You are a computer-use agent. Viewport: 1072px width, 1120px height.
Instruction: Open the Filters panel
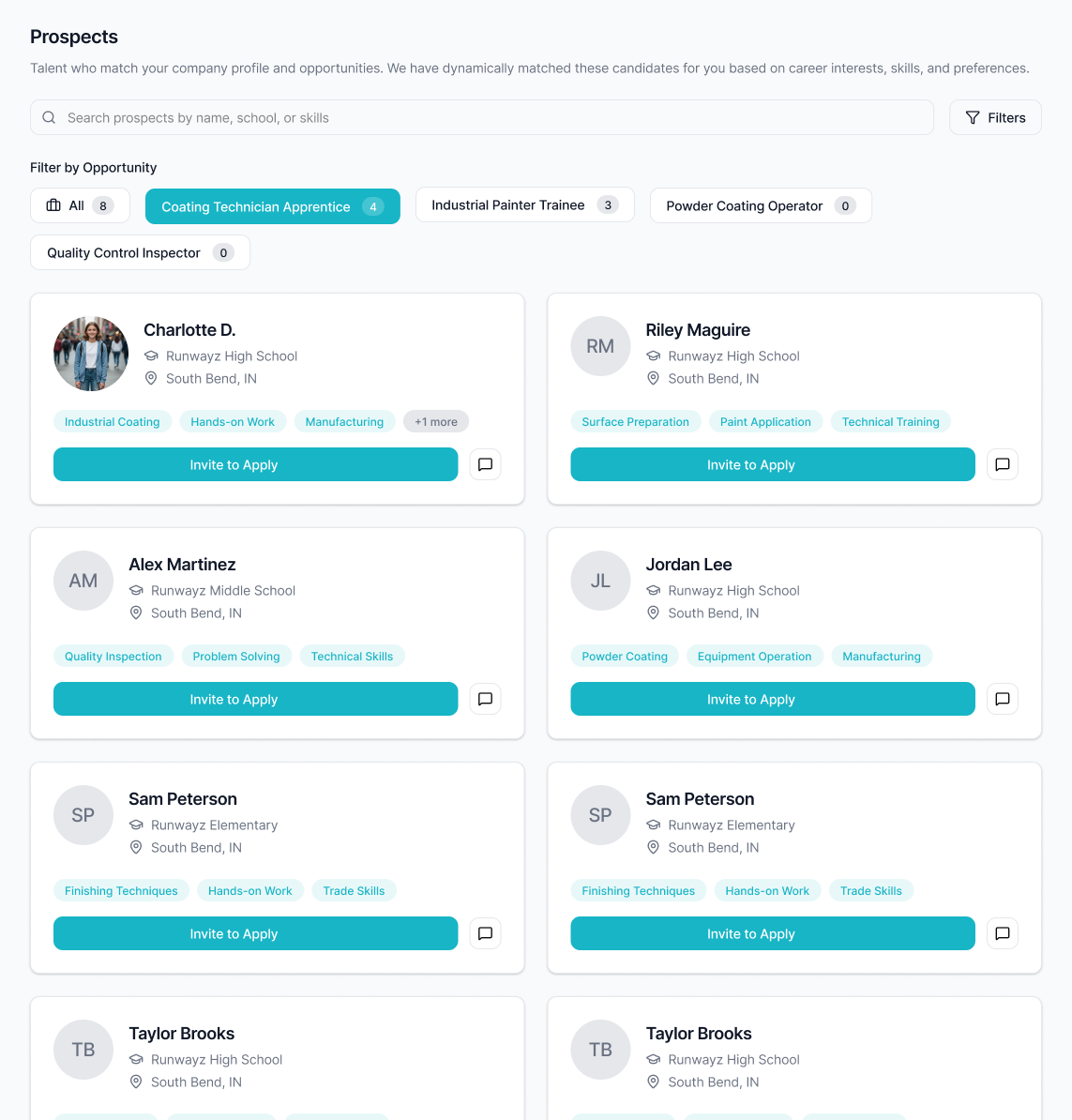pos(995,117)
